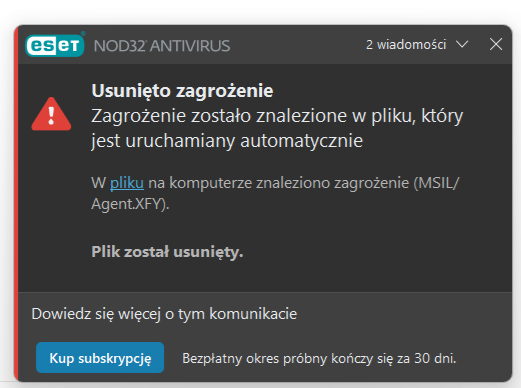
Task: Close the ESET notification popup
Action: 496,44
